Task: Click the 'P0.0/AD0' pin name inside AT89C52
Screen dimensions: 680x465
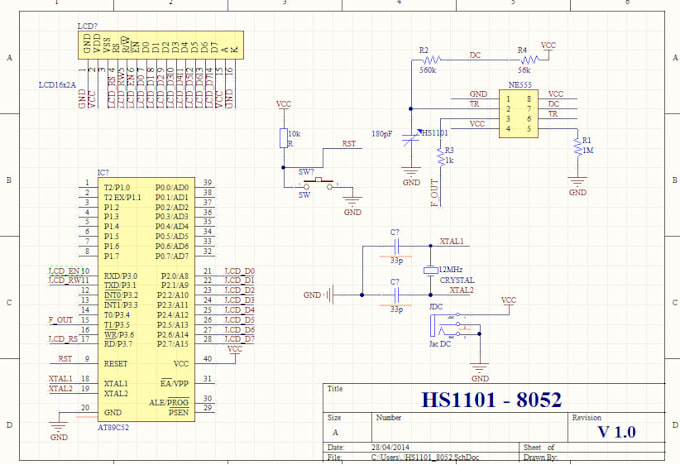Action: (x=172, y=187)
